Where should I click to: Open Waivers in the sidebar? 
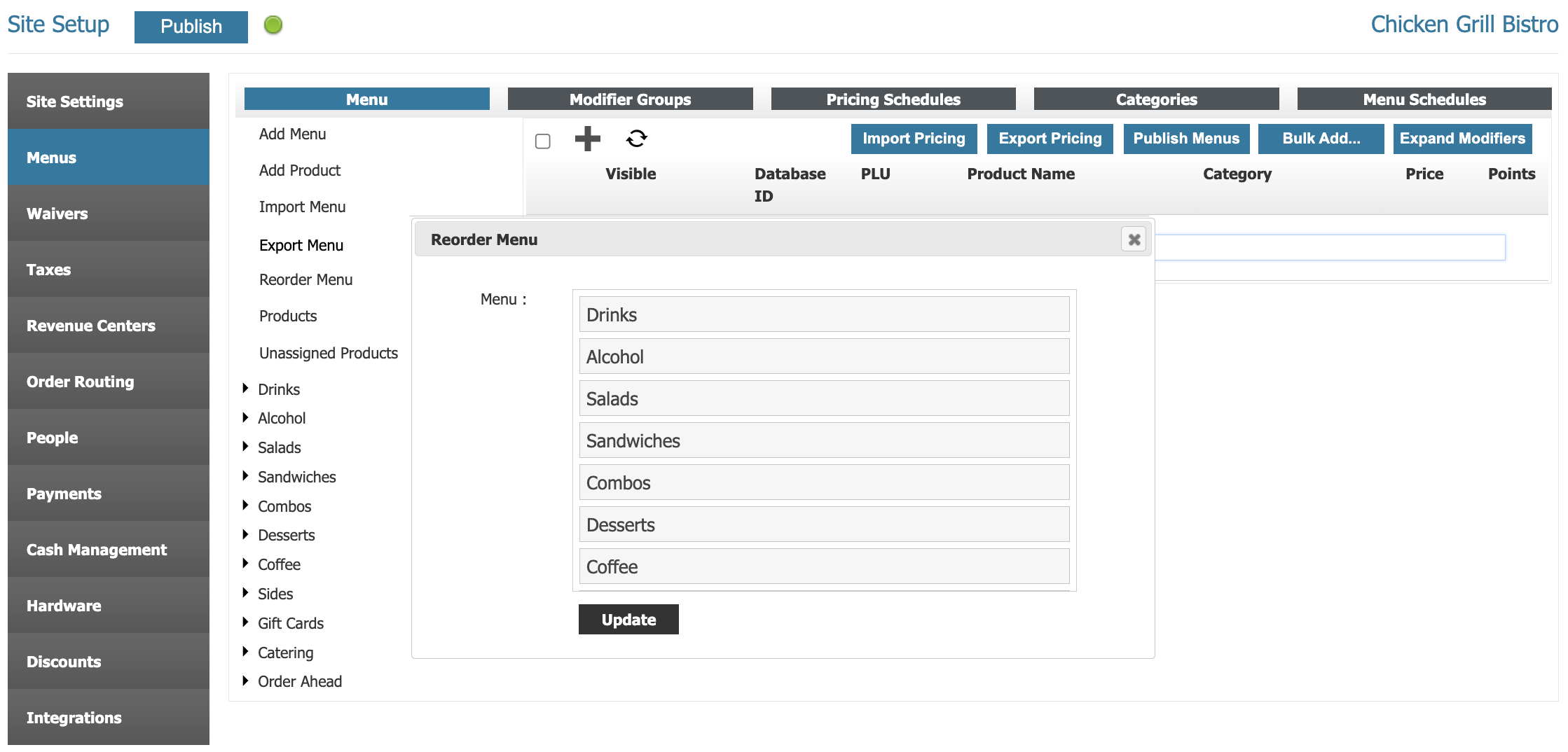(109, 213)
